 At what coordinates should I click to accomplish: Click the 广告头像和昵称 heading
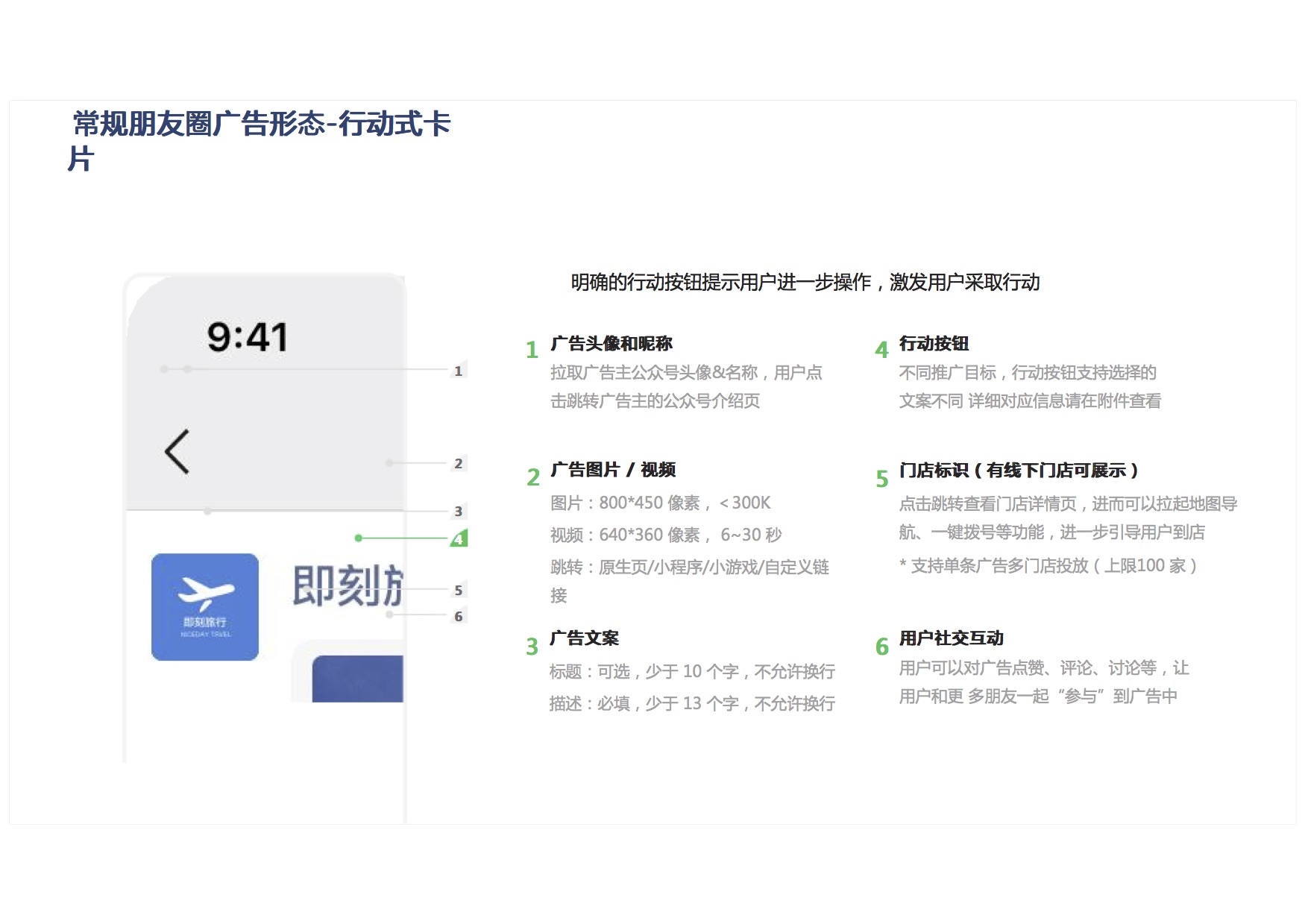[x=611, y=344]
